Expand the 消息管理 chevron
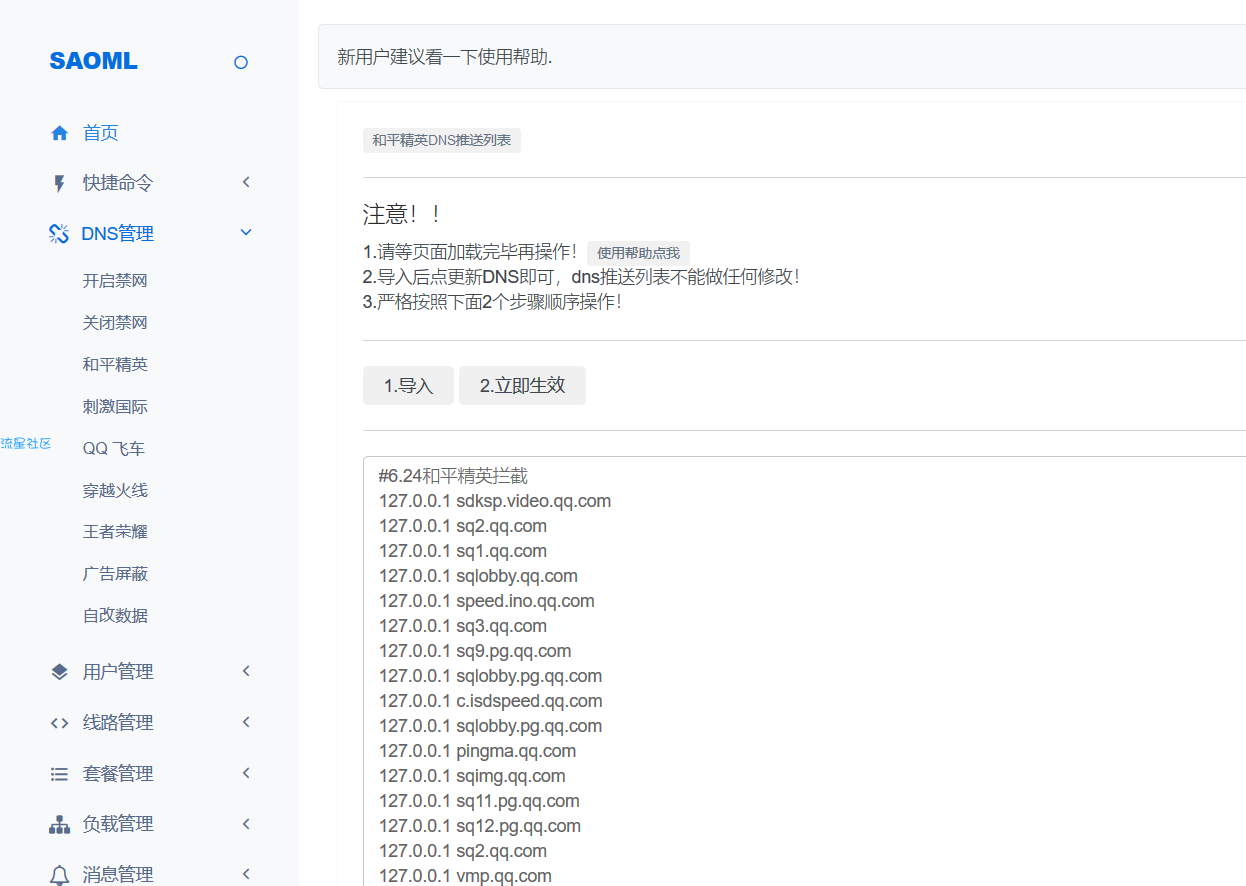The height and width of the screenshot is (886, 1246). coord(246,874)
